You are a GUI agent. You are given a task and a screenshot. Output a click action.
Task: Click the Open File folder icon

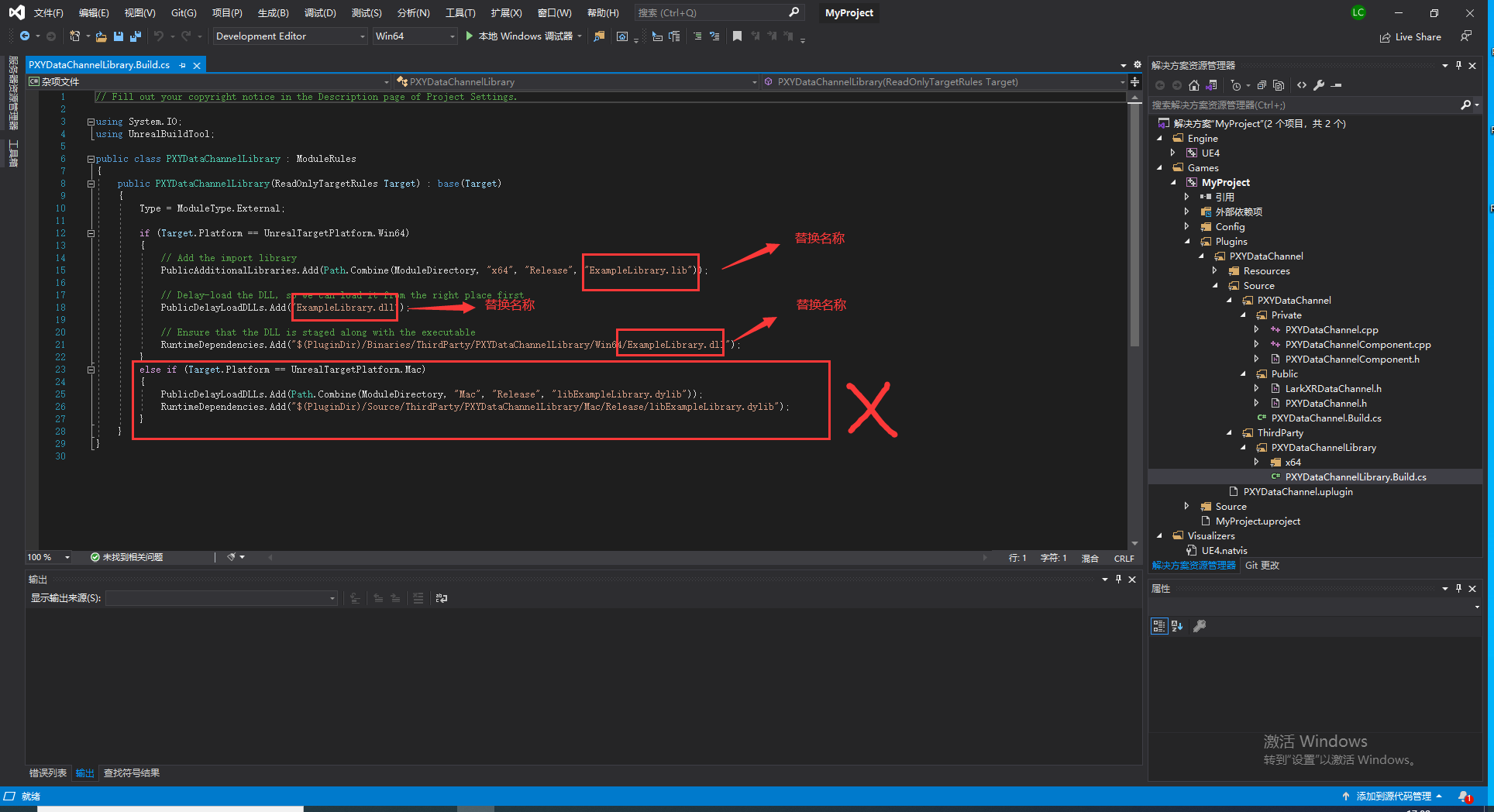tap(101, 36)
